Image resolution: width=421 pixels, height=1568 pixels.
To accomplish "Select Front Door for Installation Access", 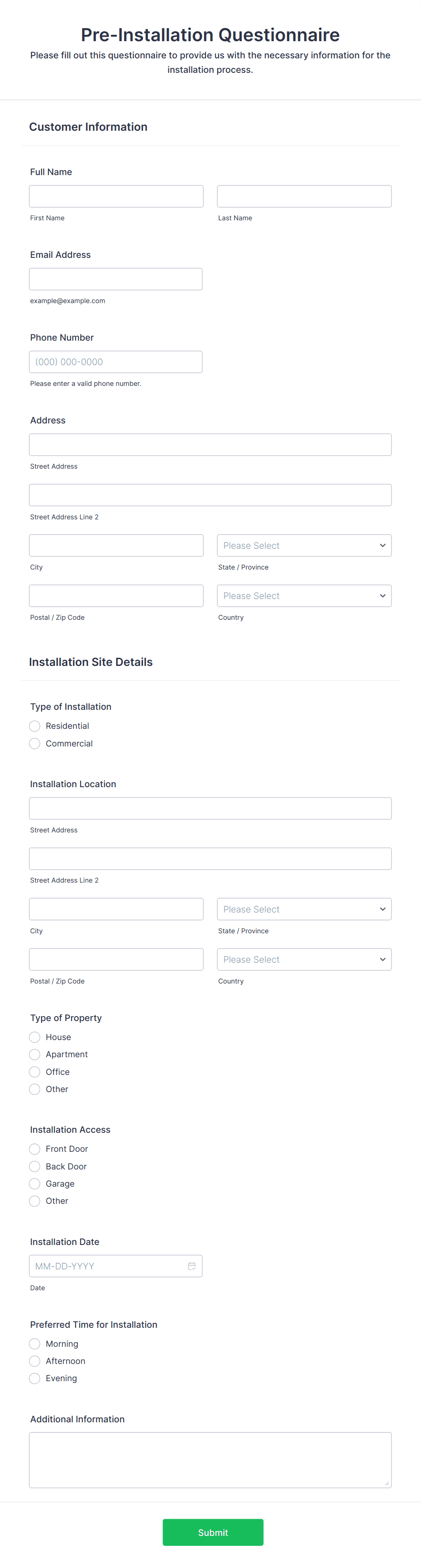I will pyautogui.click(x=34, y=1149).
